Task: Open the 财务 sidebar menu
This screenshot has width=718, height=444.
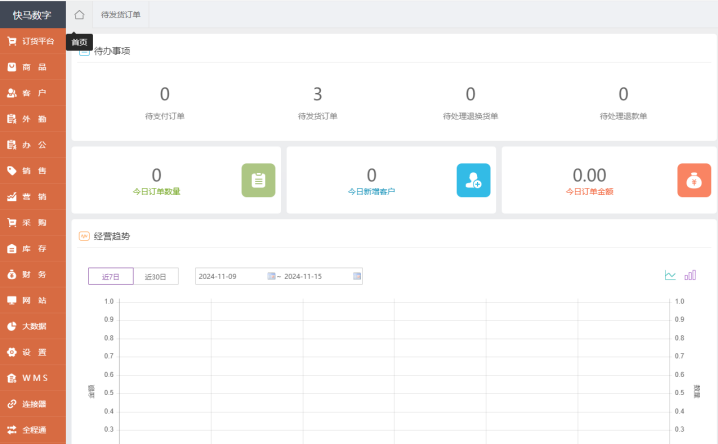Action: tap(33, 275)
